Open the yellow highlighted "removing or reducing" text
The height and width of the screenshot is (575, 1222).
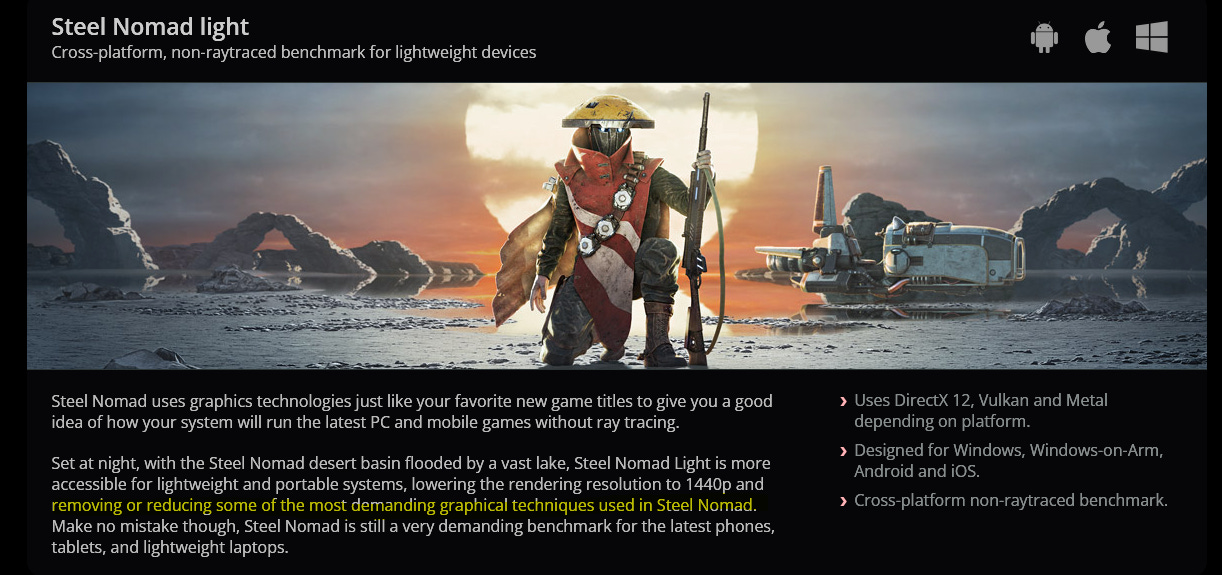tap(405, 506)
